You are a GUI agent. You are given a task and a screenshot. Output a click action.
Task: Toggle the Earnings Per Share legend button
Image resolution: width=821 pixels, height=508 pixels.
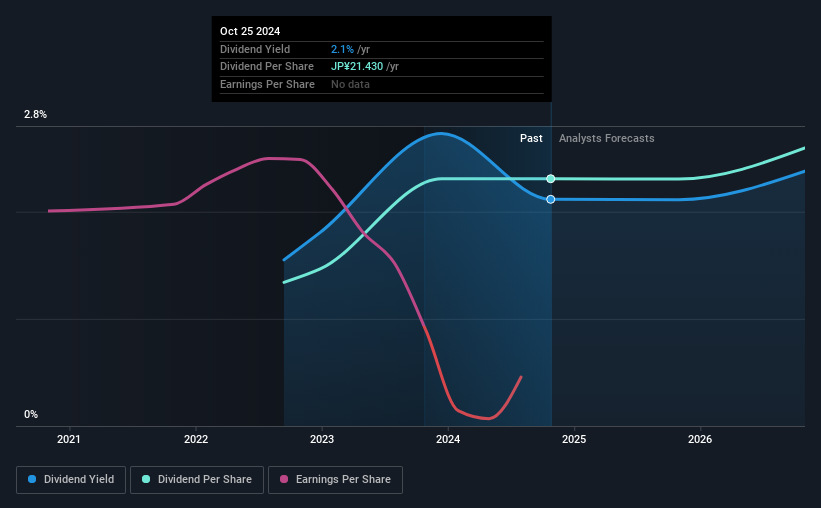pyautogui.click(x=335, y=480)
